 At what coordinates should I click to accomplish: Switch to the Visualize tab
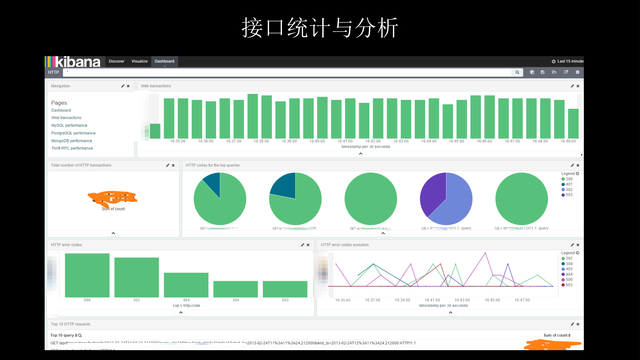[139, 61]
